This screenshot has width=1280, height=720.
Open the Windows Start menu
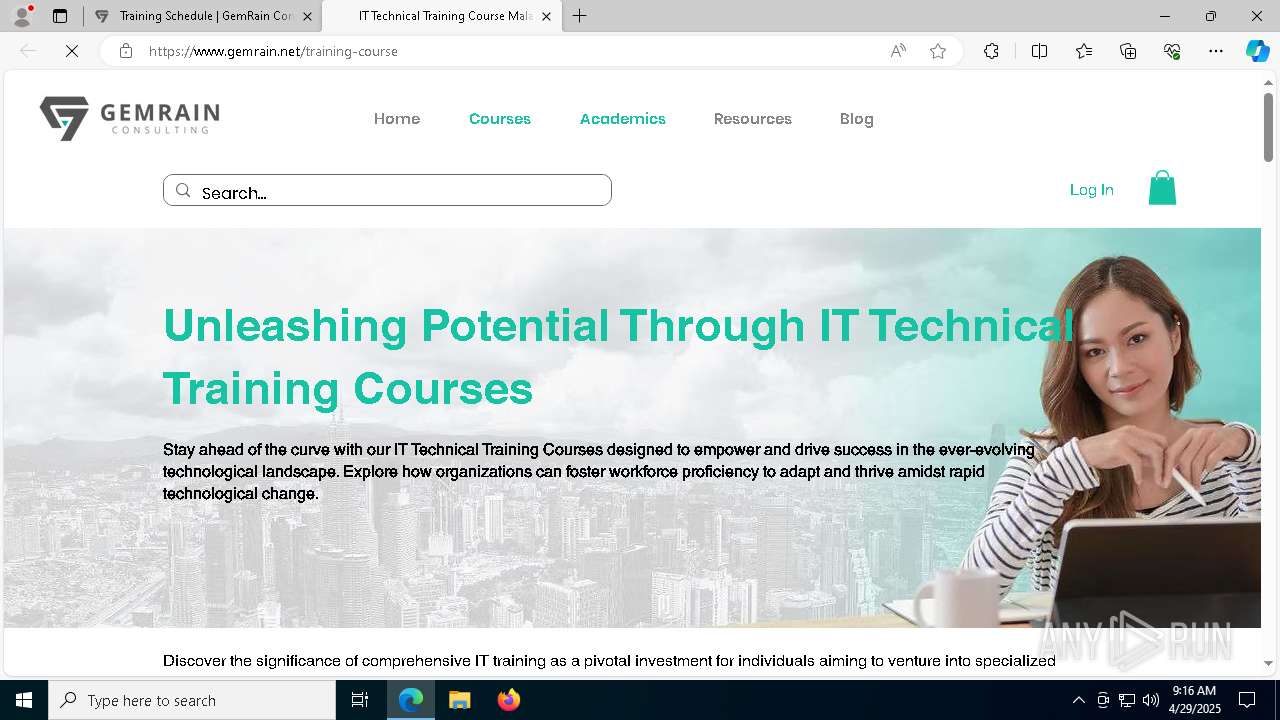click(x=24, y=700)
